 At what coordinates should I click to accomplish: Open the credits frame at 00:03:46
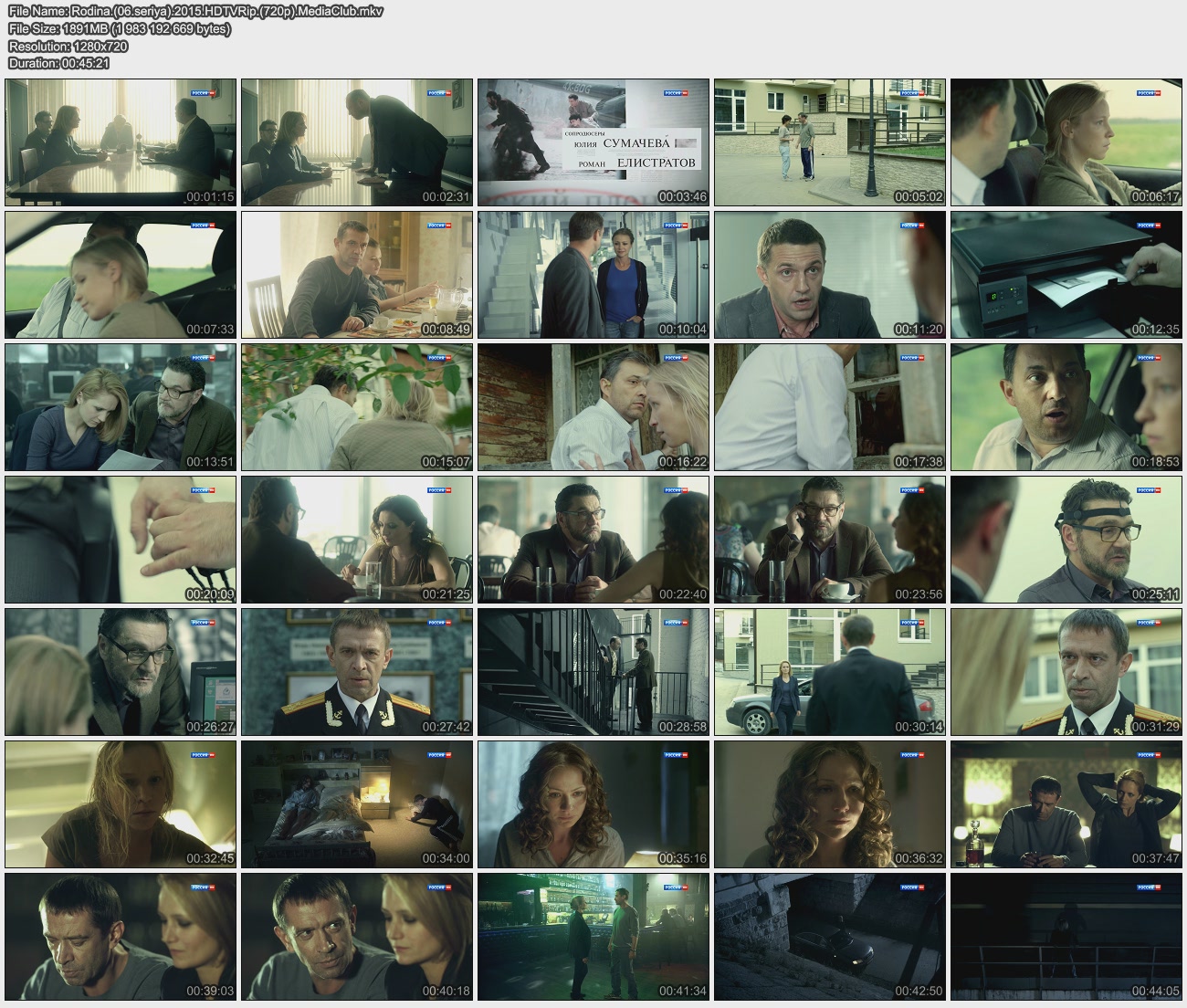593,142
